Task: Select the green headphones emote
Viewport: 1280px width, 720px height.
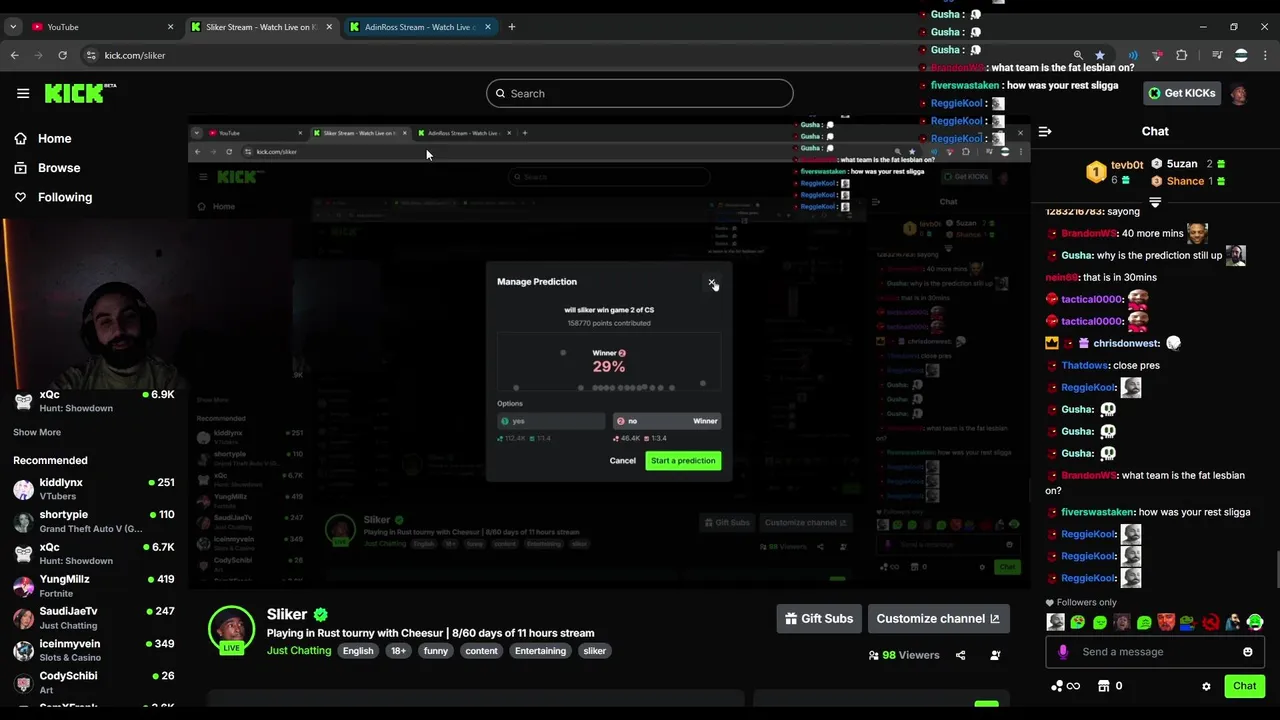Action: pos(1255,623)
